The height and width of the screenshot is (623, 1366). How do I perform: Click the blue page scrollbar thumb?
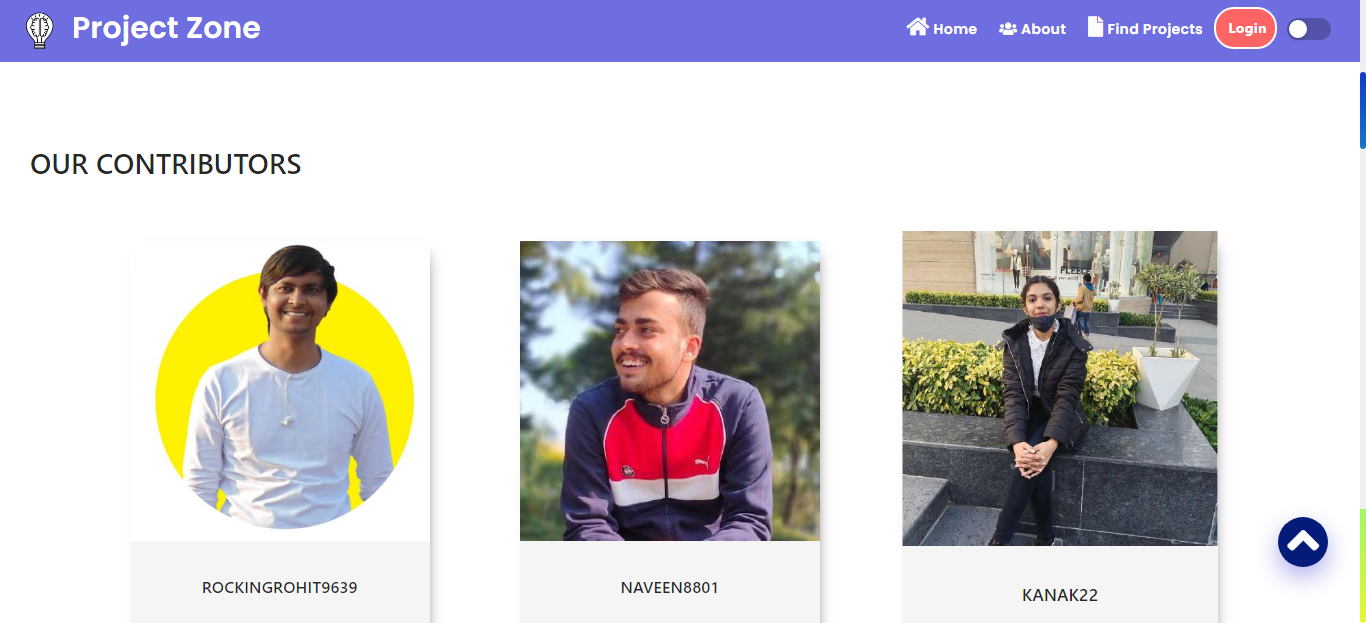coord(1362,110)
